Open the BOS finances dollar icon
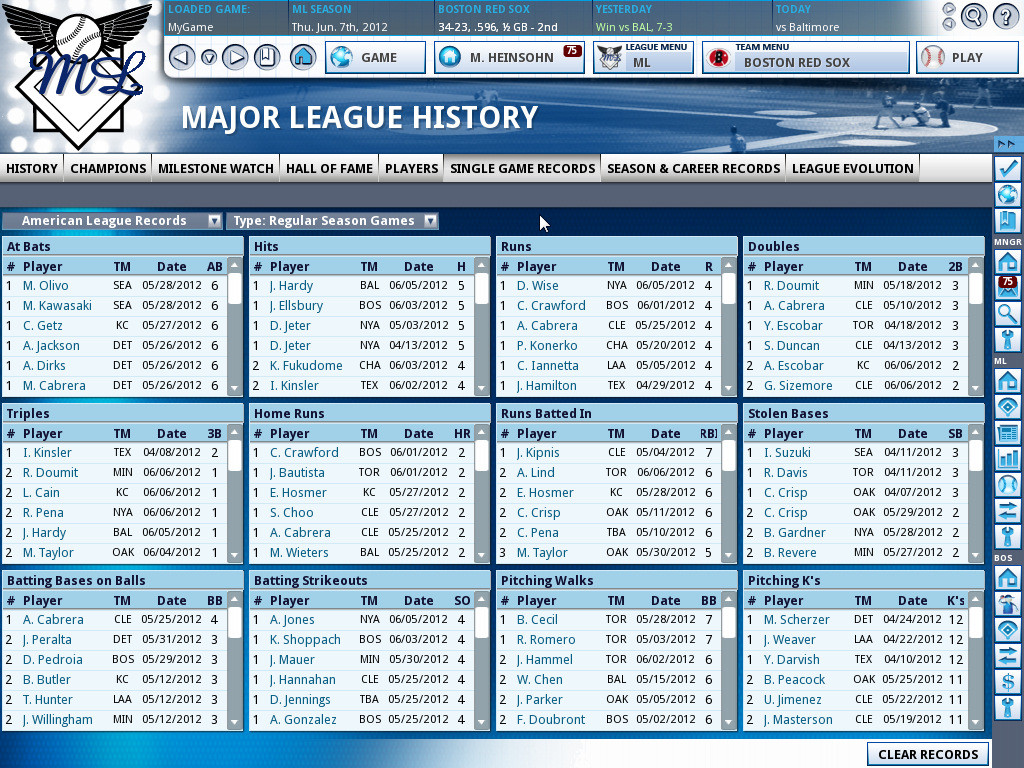Viewport: 1024px width, 768px height. point(1008,682)
